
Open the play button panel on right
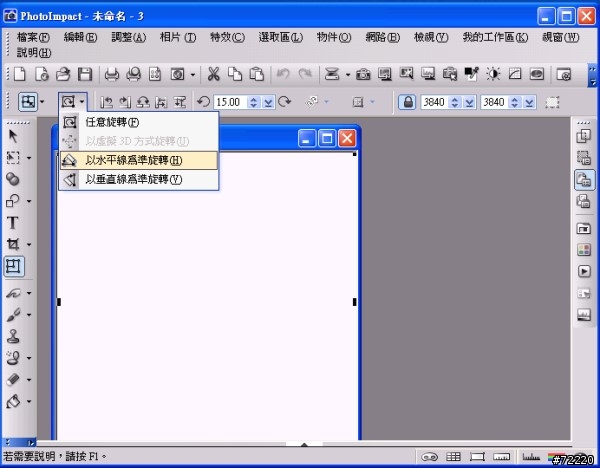pos(584,271)
